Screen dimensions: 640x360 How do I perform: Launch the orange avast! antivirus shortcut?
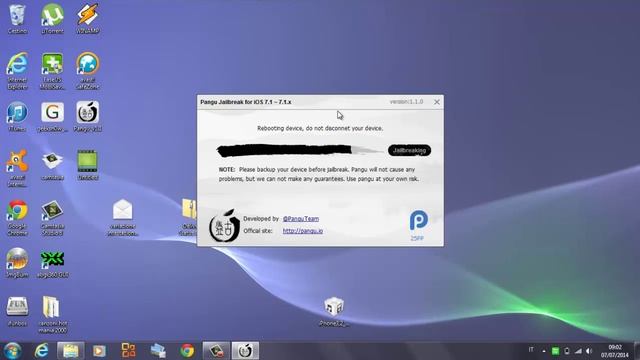pyautogui.click(x=17, y=168)
